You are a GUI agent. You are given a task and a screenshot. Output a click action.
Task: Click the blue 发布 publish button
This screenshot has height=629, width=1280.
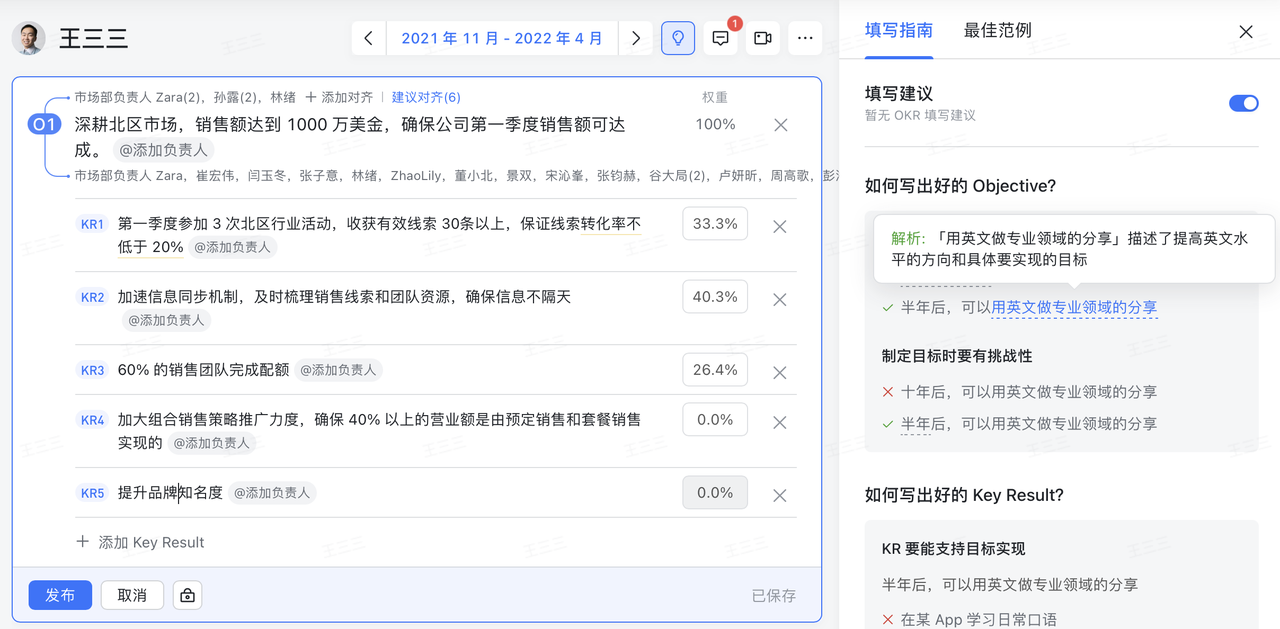(x=60, y=595)
